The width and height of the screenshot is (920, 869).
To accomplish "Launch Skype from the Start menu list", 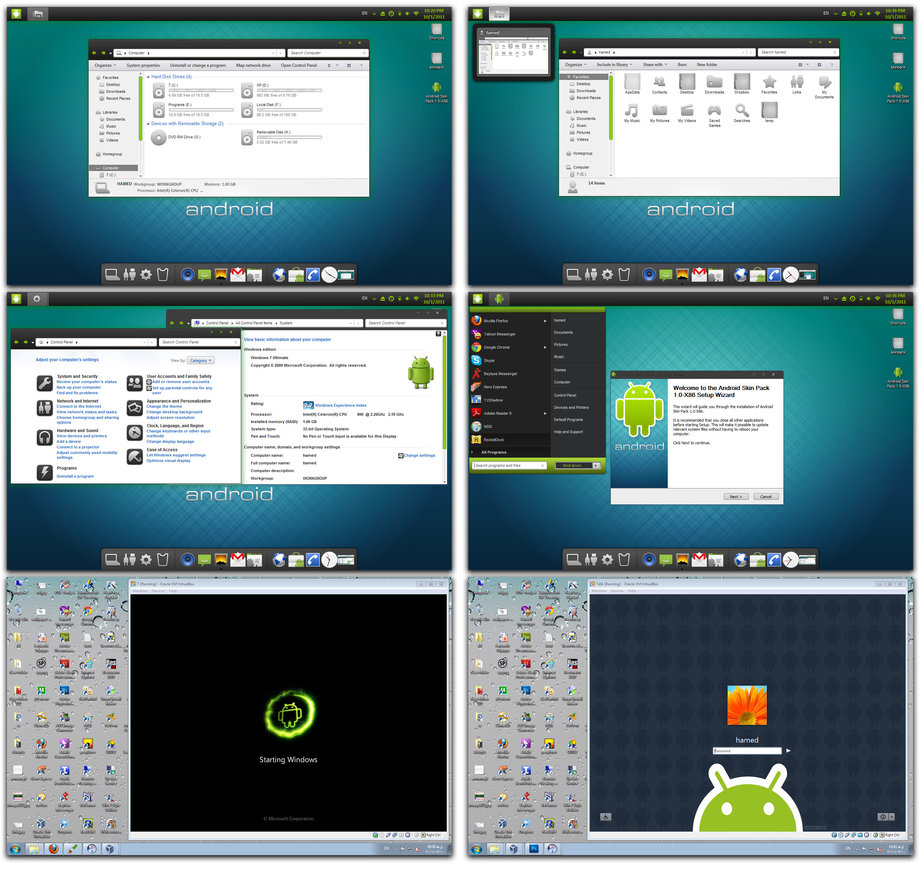I will [490, 359].
